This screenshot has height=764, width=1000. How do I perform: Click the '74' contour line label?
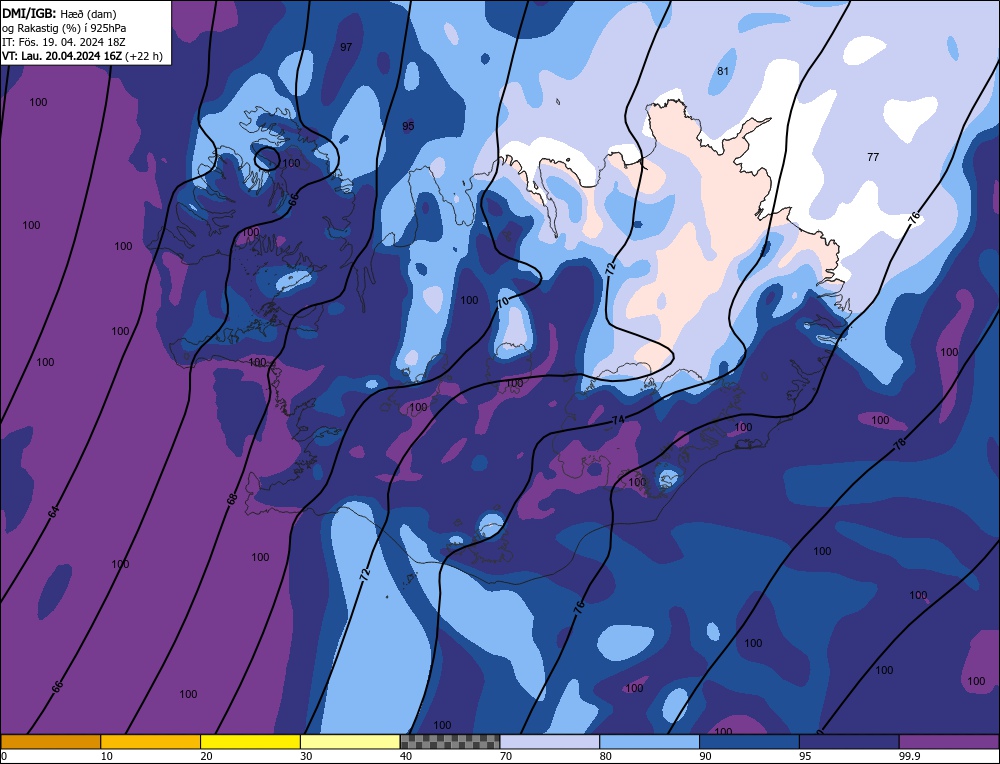point(617,420)
